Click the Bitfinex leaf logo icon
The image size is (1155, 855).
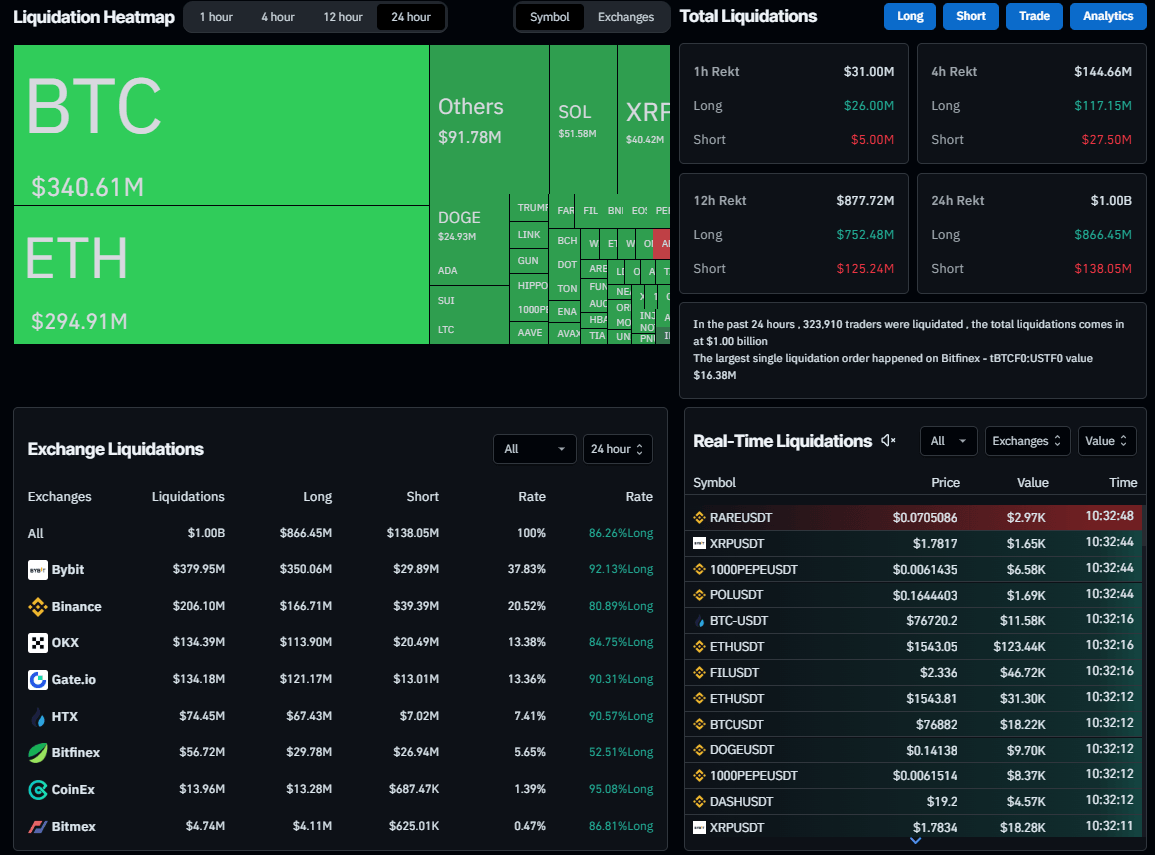(37, 753)
